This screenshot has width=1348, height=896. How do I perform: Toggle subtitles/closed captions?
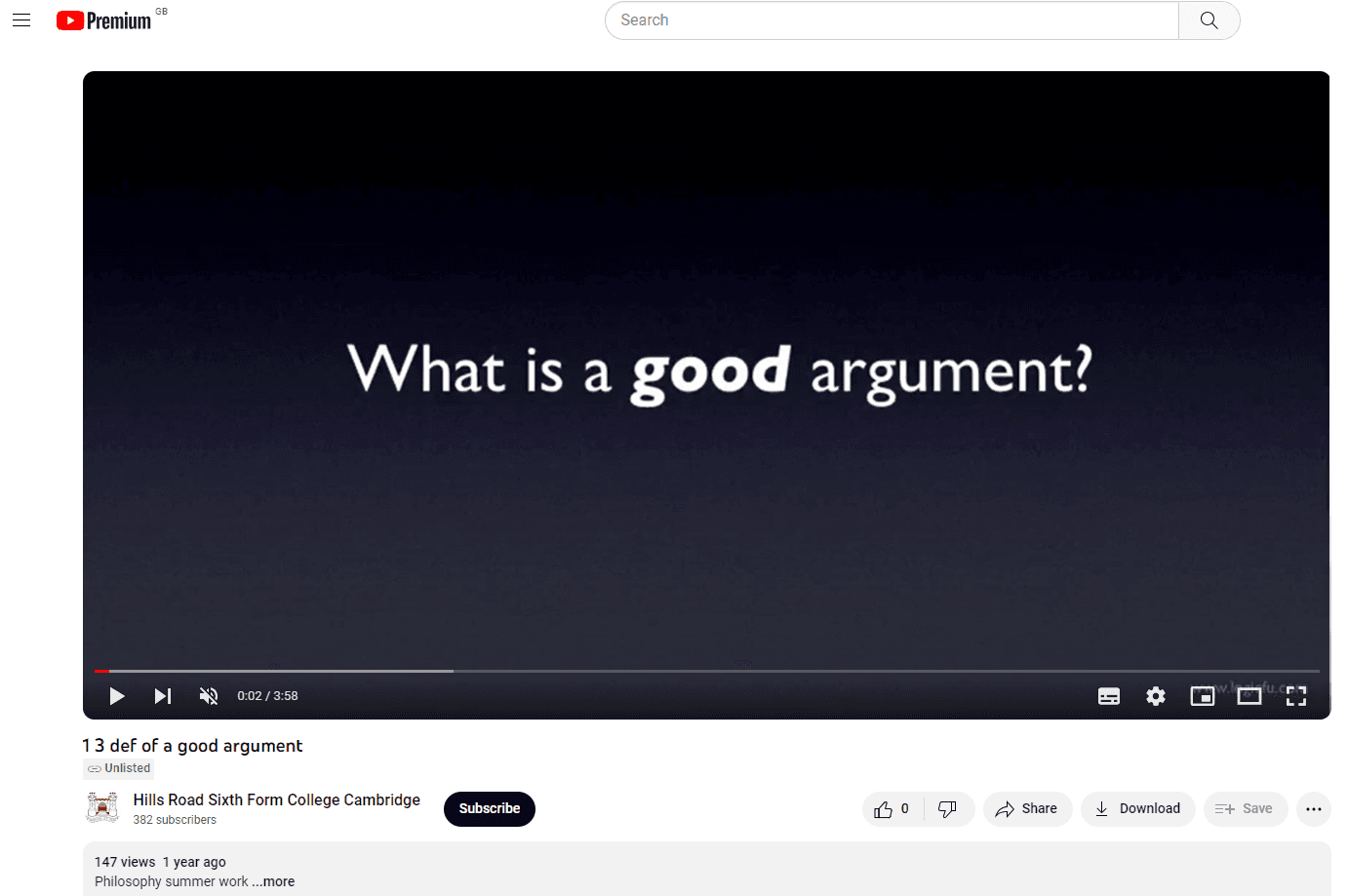click(1109, 696)
